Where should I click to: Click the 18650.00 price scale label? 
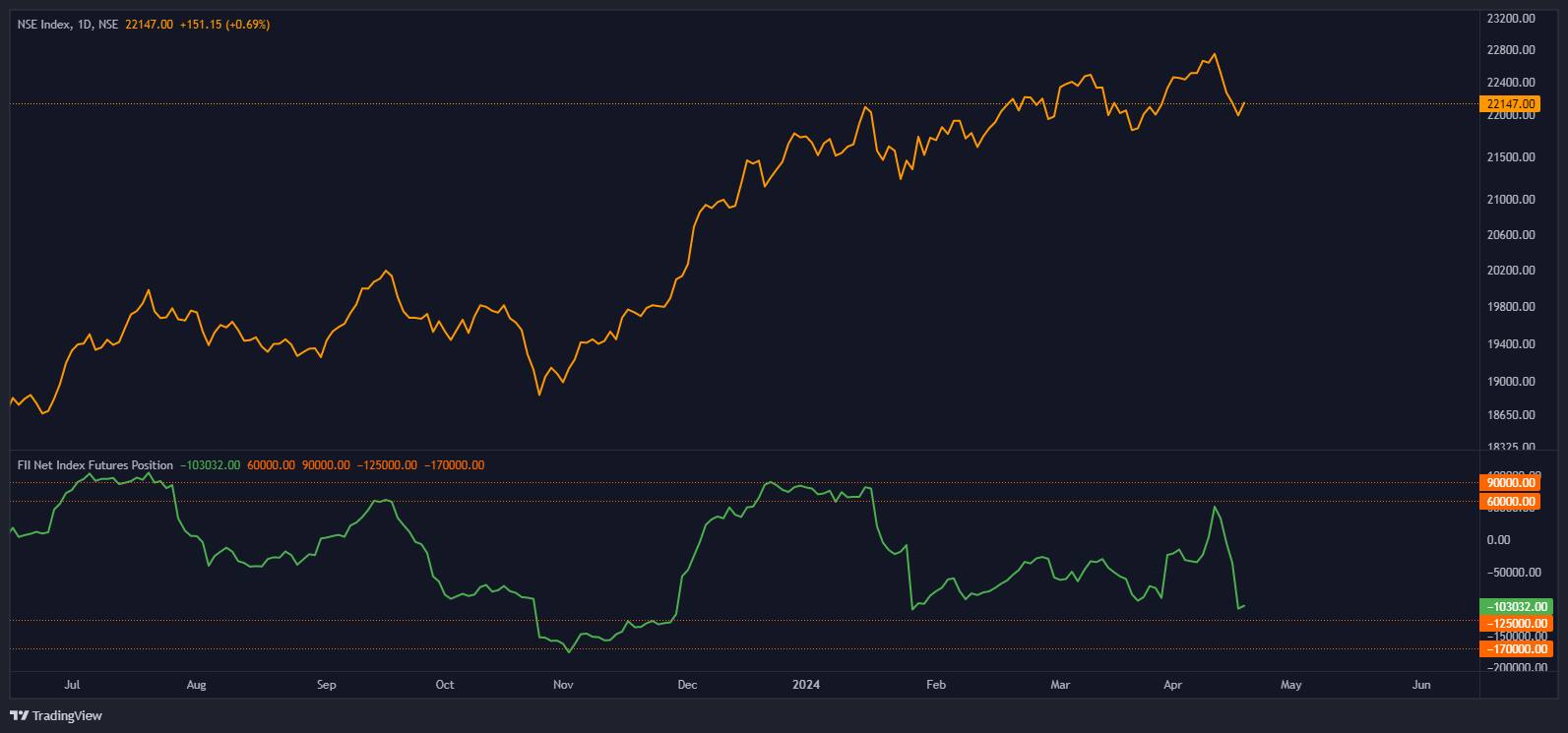click(1514, 416)
